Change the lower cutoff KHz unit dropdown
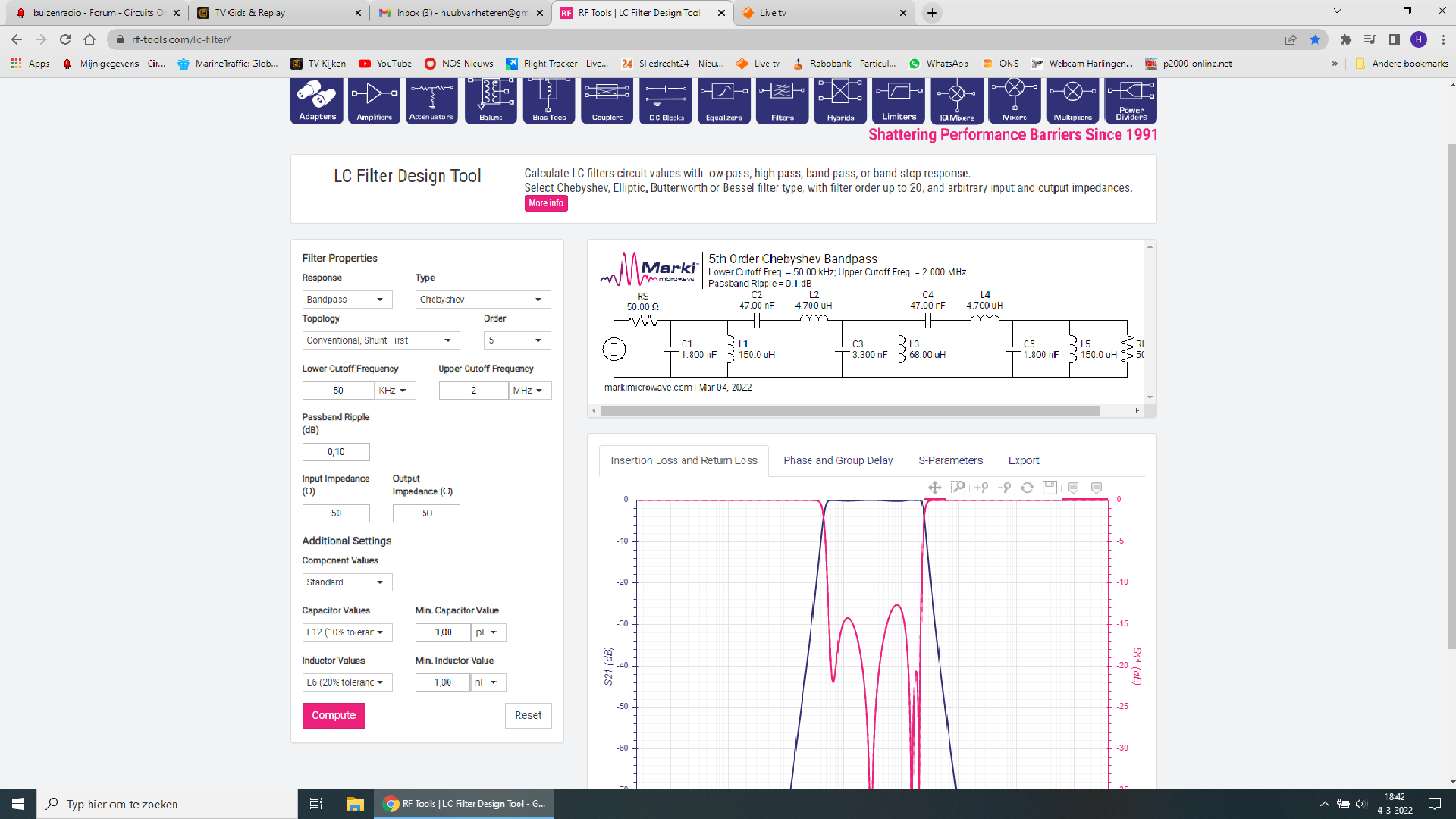The height and width of the screenshot is (819, 1456). [395, 391]
